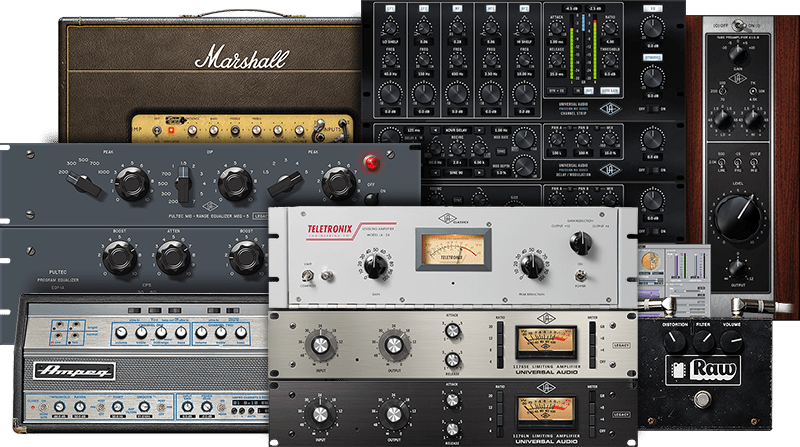Click the Peak Reduction knob on the LA-2A

click(531, 265)
